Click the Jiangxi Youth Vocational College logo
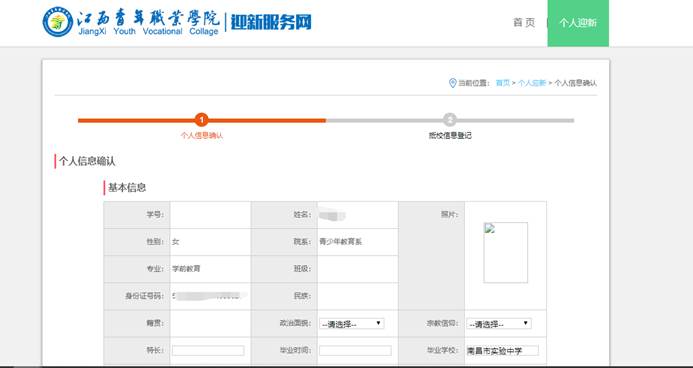Image resolution: width=693 pixels, height=368 pixels. [x=58, y=22]
